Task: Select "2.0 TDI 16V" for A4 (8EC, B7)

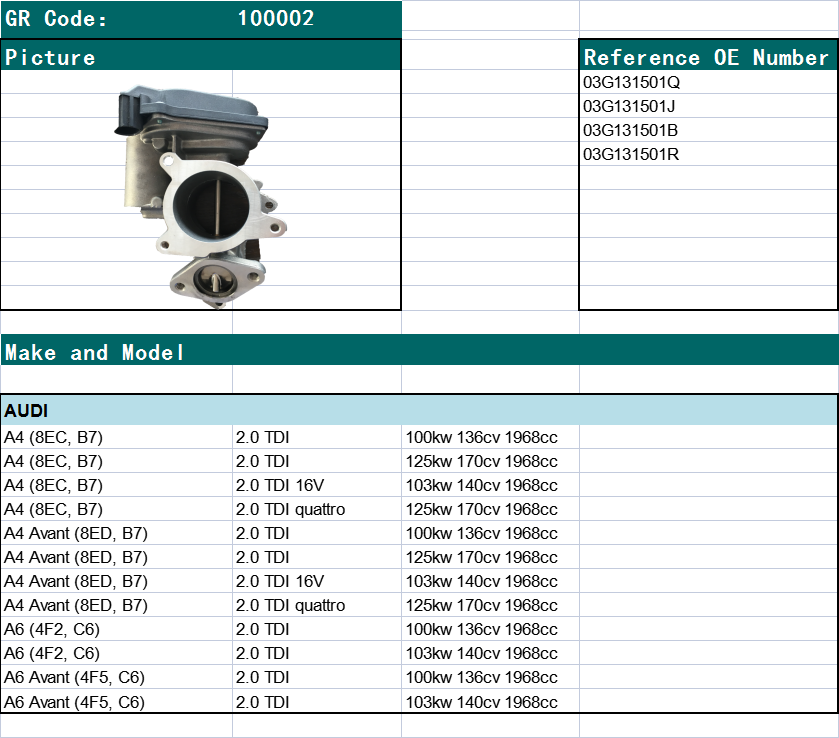Action: (x=280, y=485)
